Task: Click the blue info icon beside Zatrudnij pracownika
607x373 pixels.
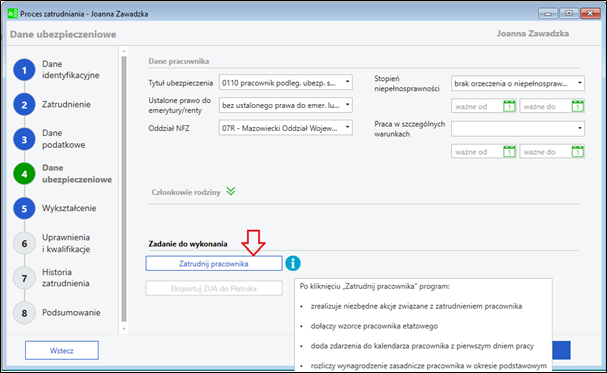Action: [x=293, y=263]
